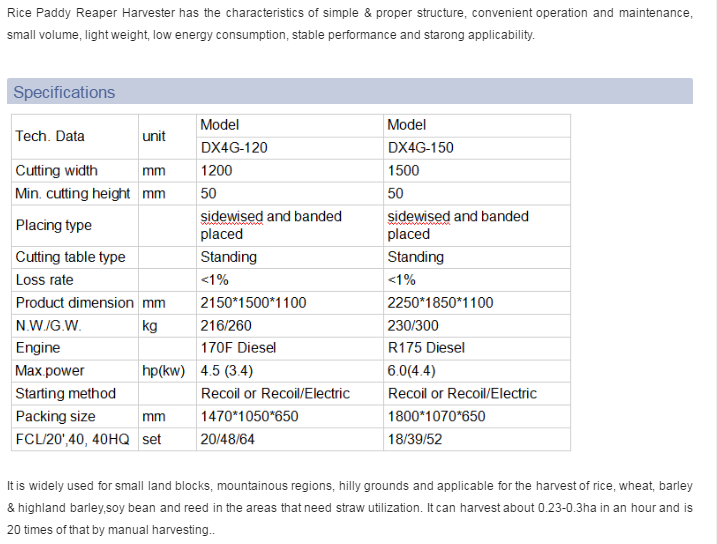This screenshot has width=717, height=544.
Task: Click the Min. cutting height label
Action: (x=73, y=193)
